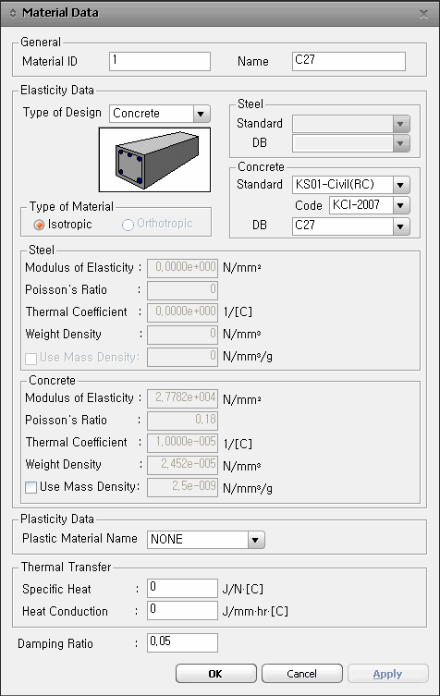This screenshot has height=696, width=440.
Task: Click the Specific Heat input field
Action: pos(182,589)
